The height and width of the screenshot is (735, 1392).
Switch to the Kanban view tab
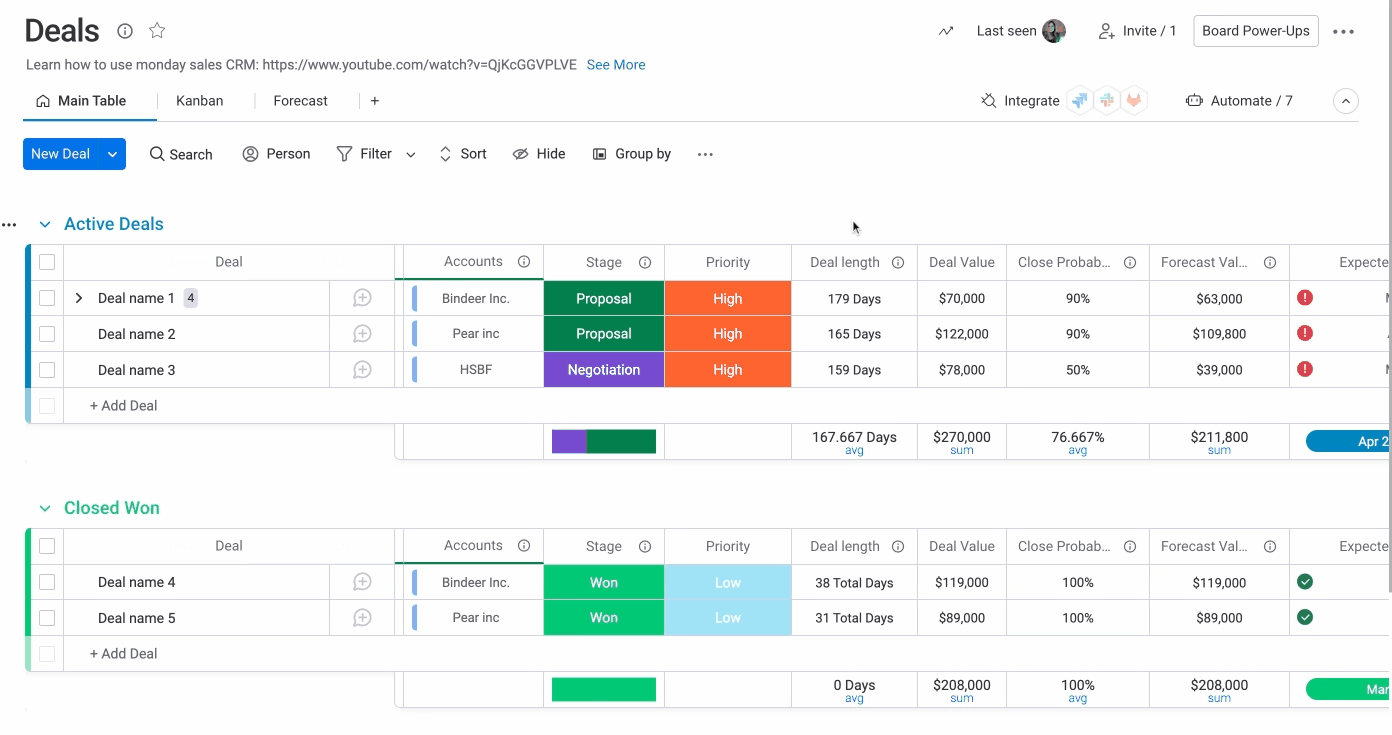pos(199,100)
